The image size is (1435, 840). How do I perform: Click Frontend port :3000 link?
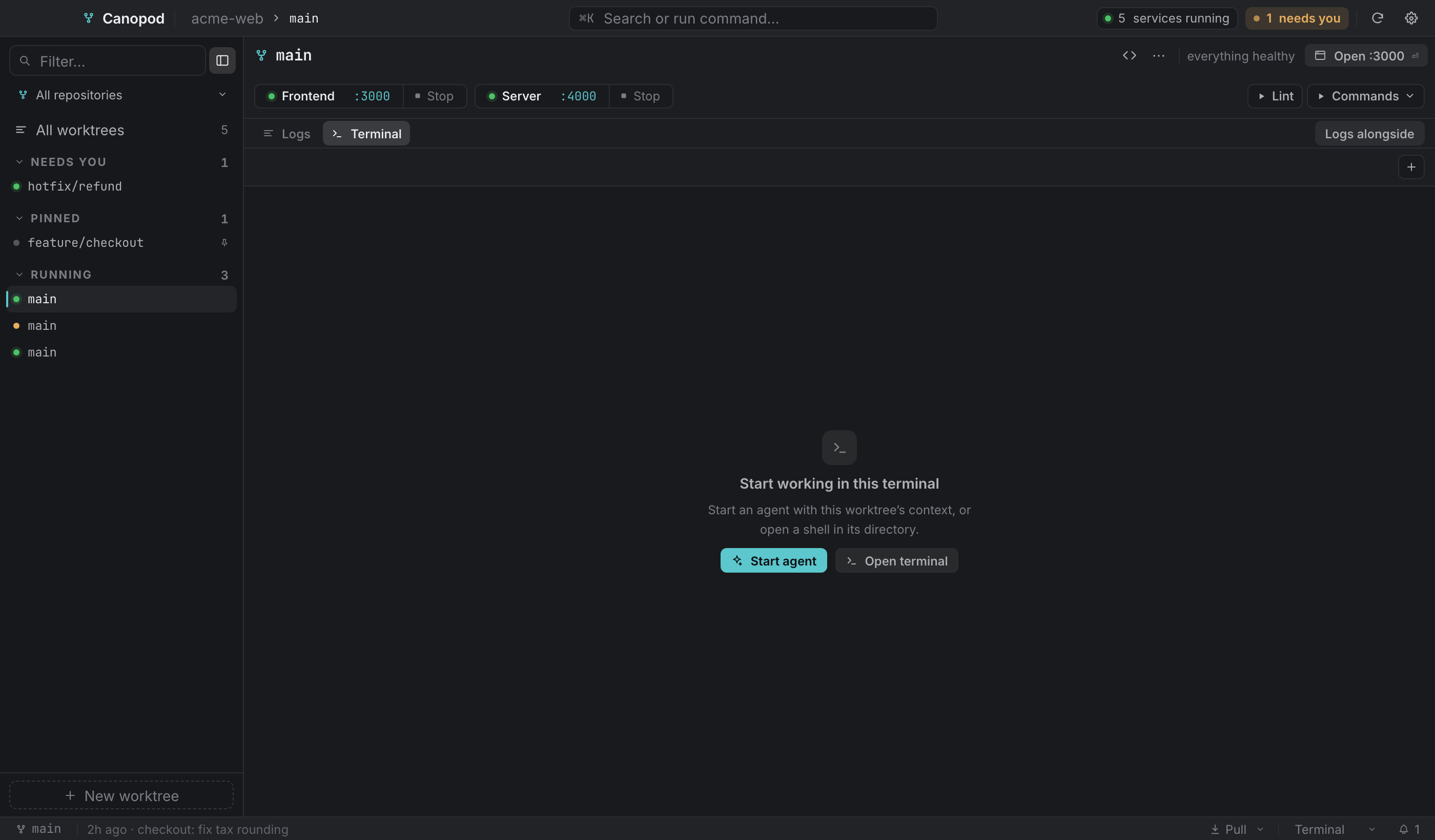pyautogui.click(x=372, y=96)
